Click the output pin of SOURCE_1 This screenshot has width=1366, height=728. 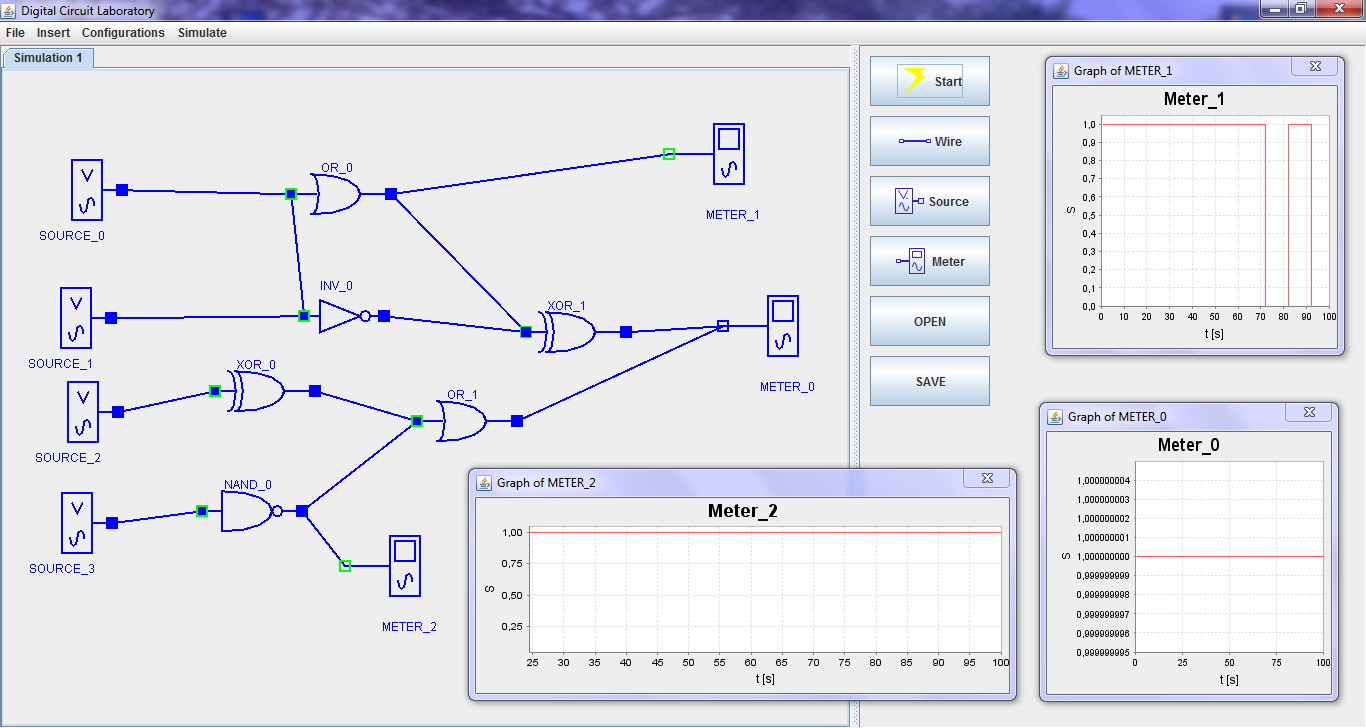(111, 318)
